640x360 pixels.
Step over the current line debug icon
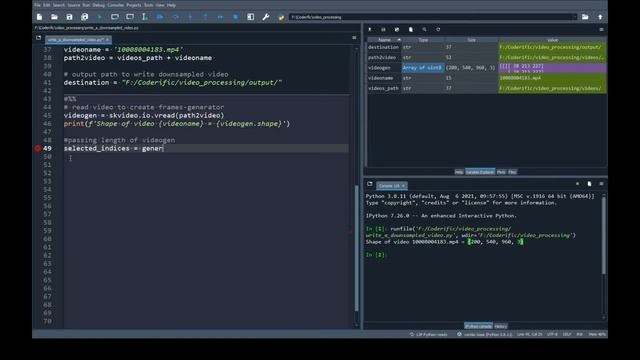click(x=176, y=17)
